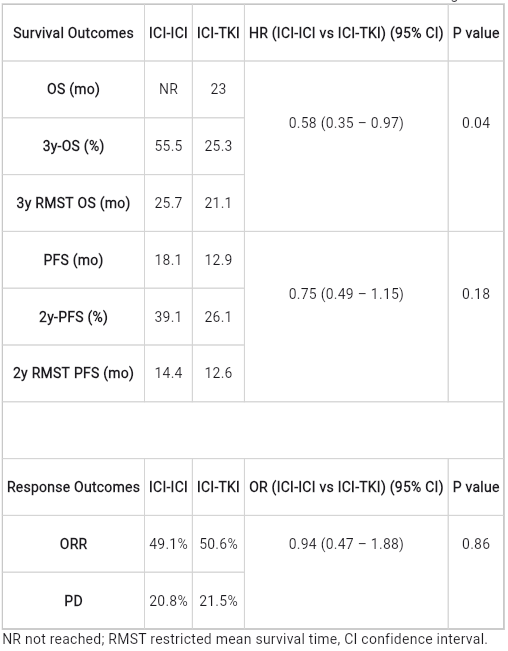
Task: Select the 3y-OS (%) row label
Action: 73,146
